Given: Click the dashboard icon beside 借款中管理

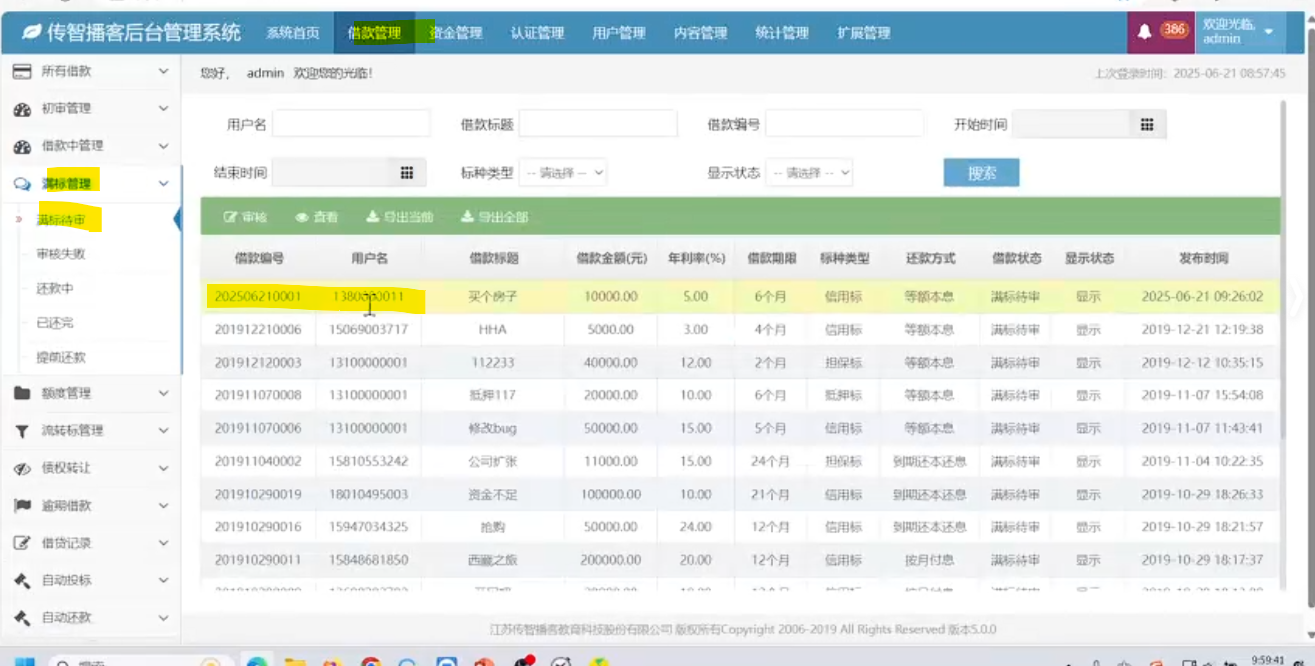Looking at the screenshot, I should [22, 146].
